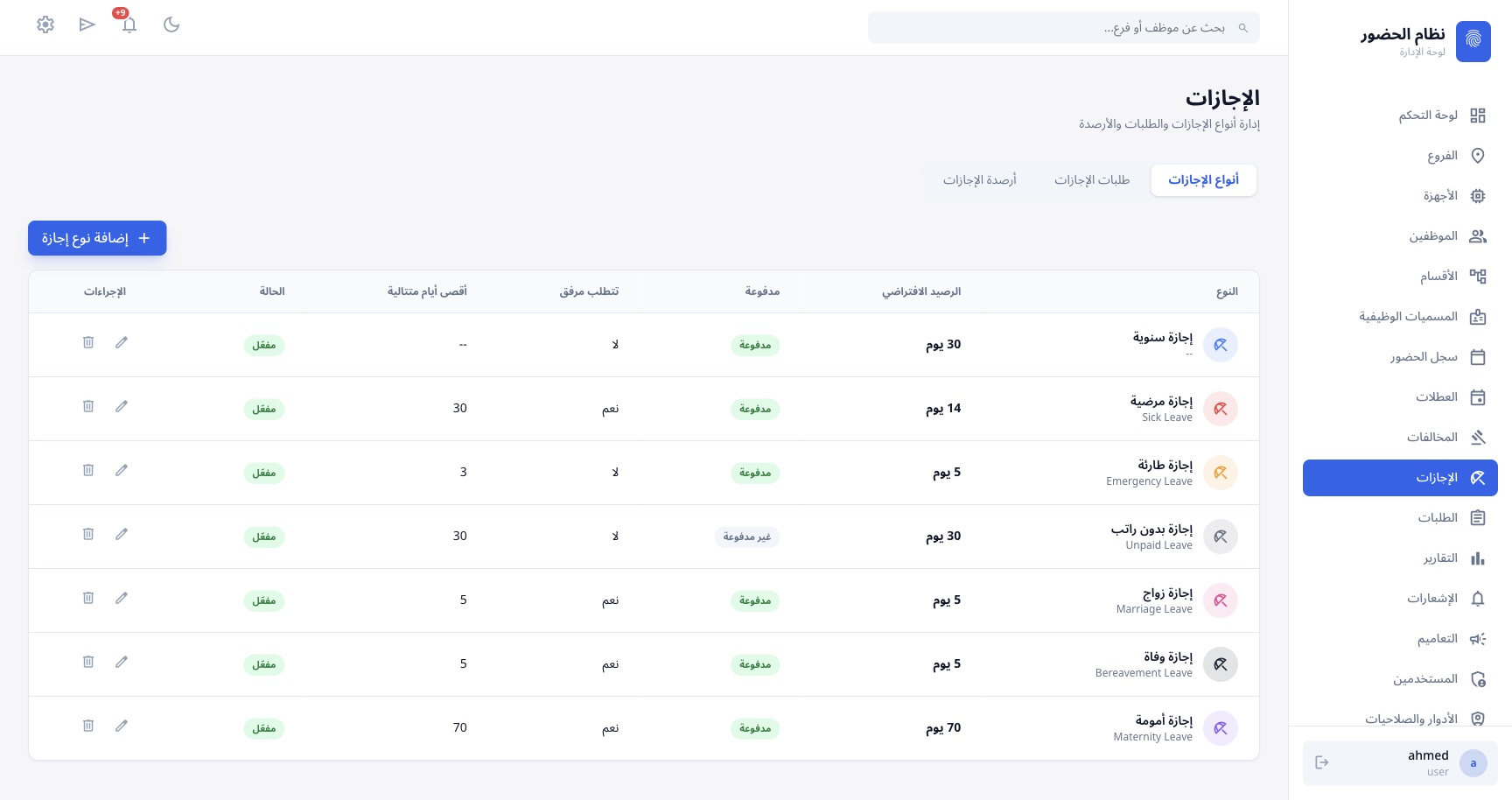Delete the Unpaid Leave row
Image resolution: width=1512 pixels, height=800 pixels.
click(x=88, y=534)
